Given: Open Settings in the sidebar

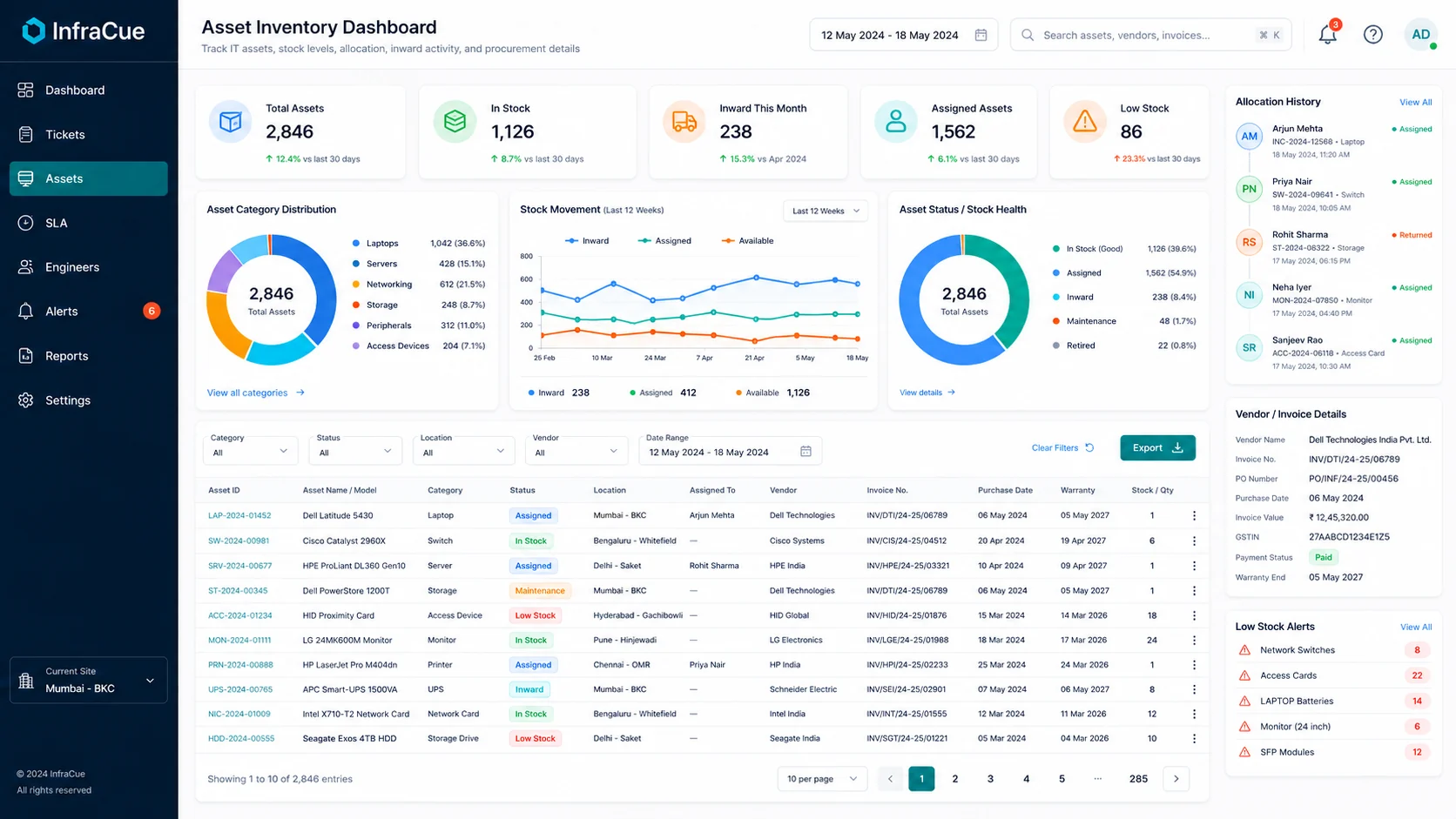Looking at the screenshot, I should tap(88, 400).
